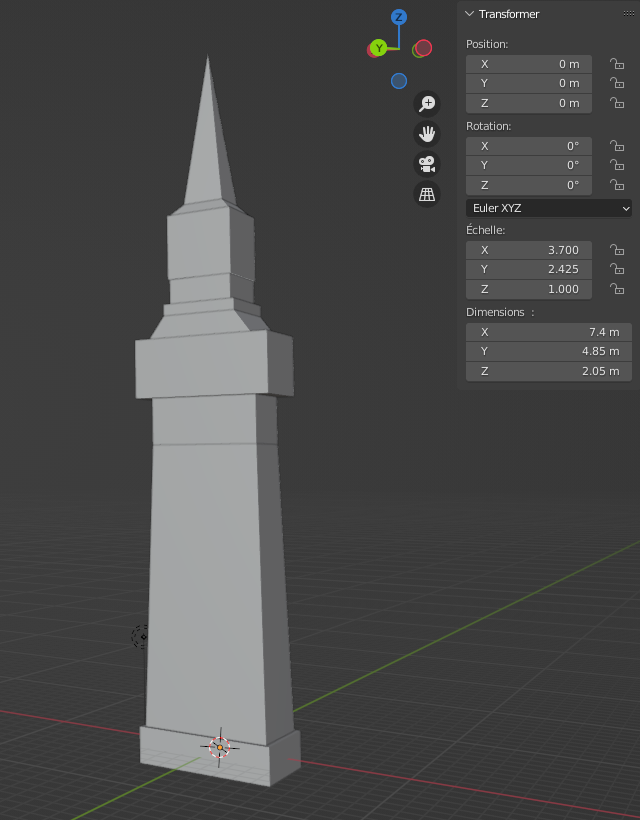Click the Dimensions Y field showing 4.85 m
The image size is (640, 820).
(x=548, y=352)
